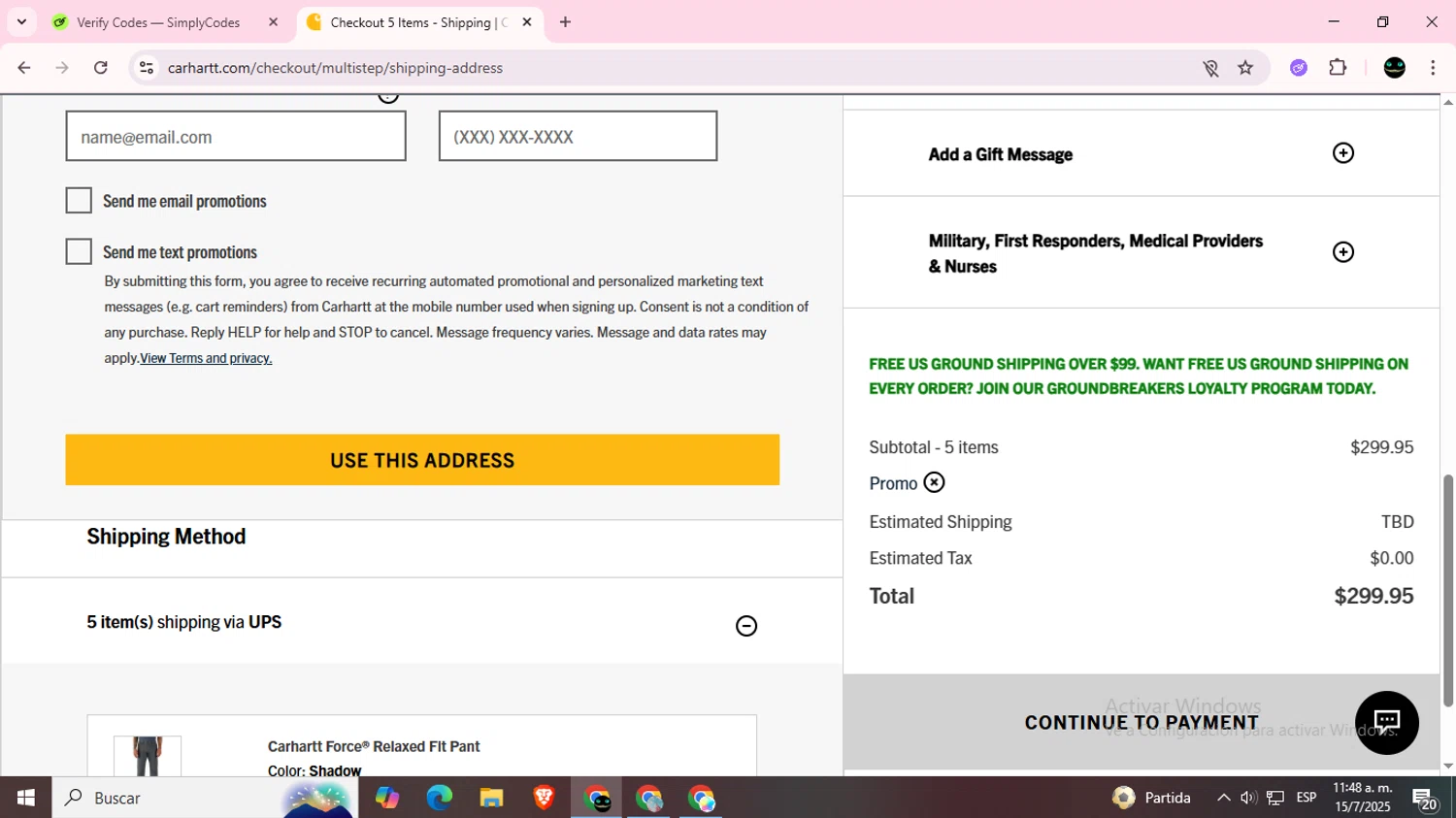Viewport: 1456px width, 818px height.
Task: Open the live chat bubble icon
Action: pos(1386,722)
